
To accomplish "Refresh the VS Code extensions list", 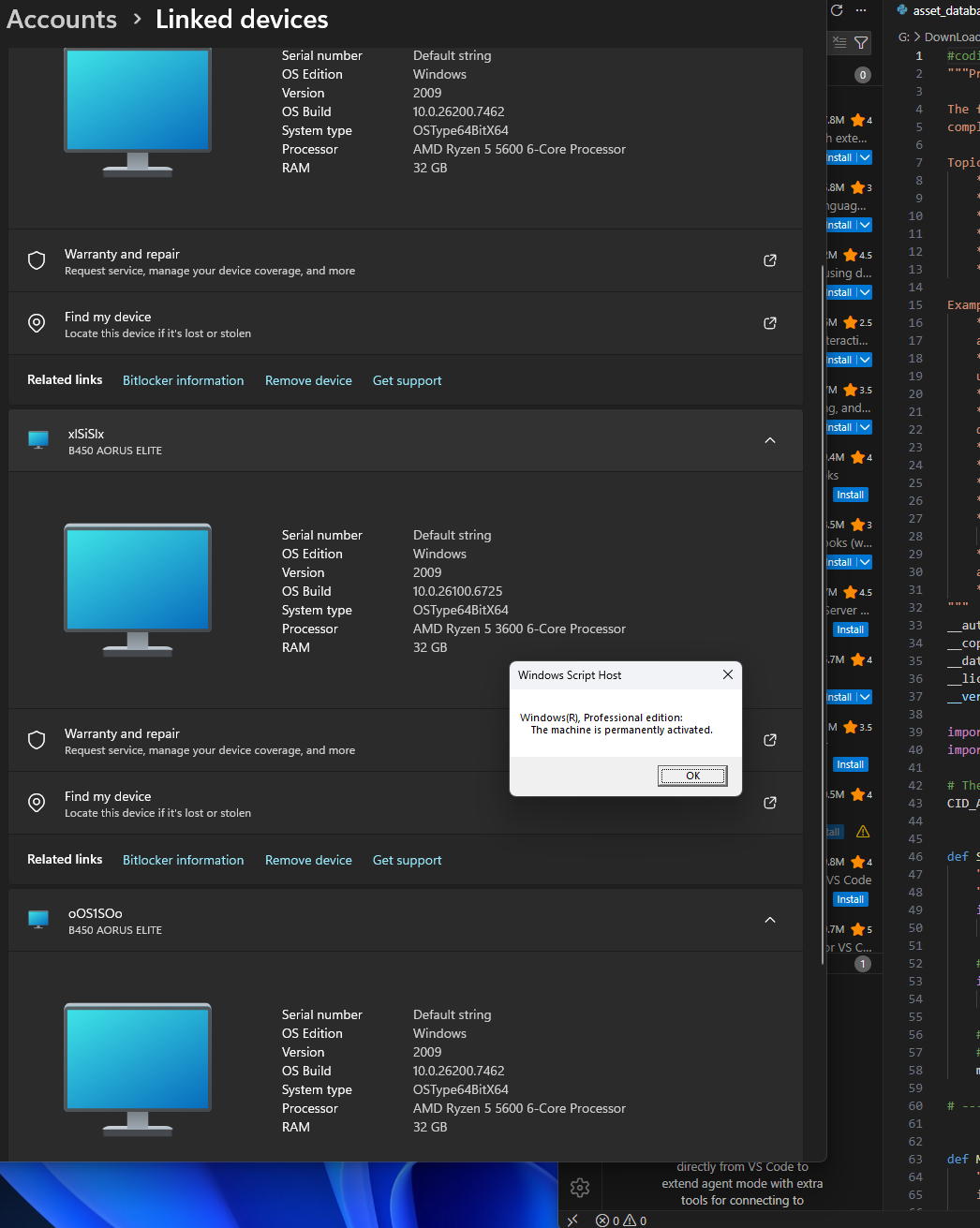I will [837, 10].
